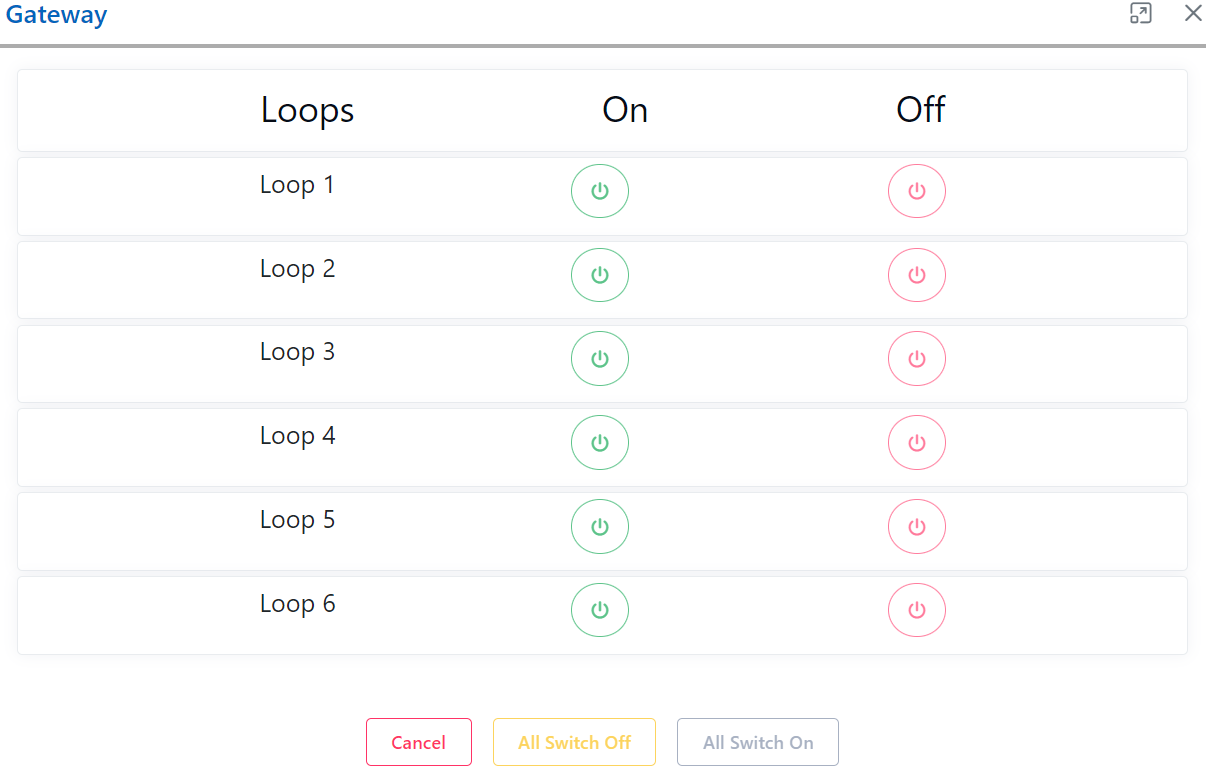Select the Off column header

click(919, 110)
